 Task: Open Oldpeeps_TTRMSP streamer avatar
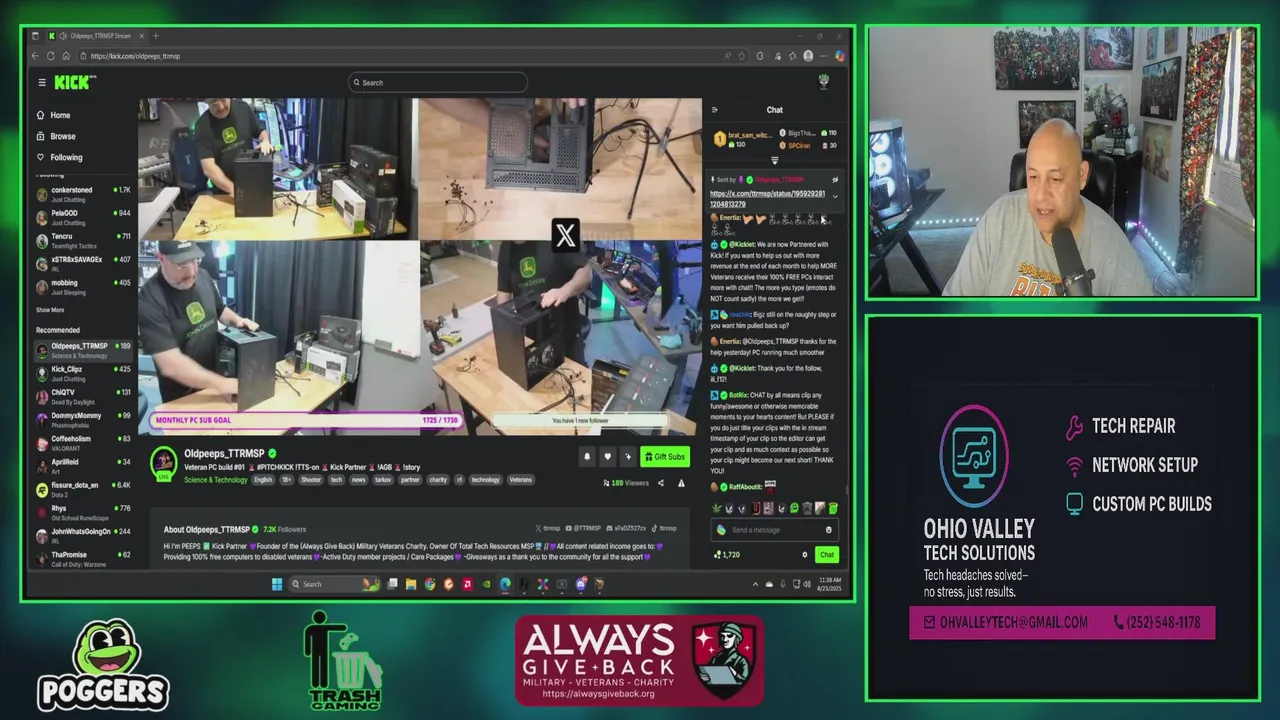pos(164,462)
